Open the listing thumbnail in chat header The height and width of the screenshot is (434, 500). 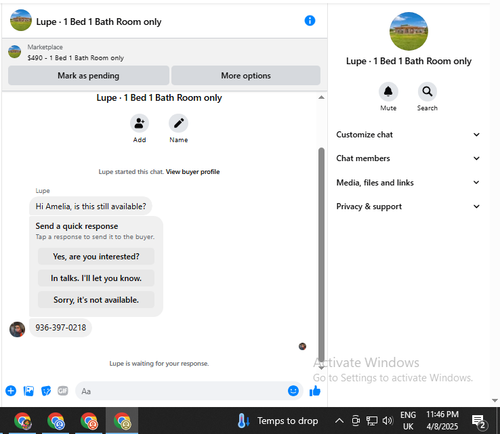(21, 20)
